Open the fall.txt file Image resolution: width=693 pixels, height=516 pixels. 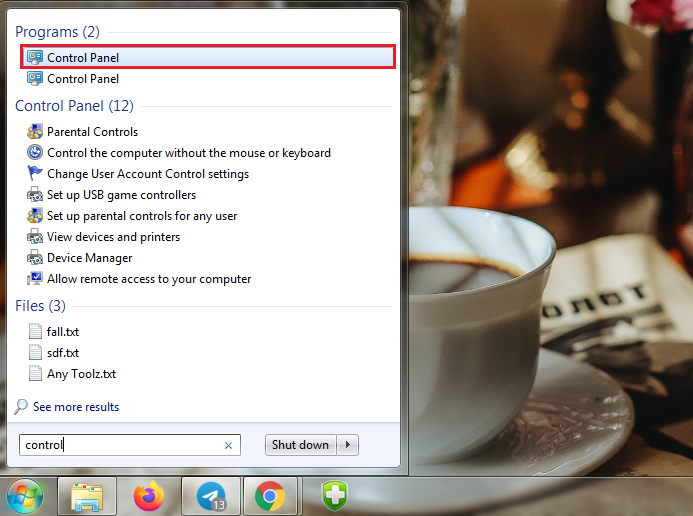(62, 332)
